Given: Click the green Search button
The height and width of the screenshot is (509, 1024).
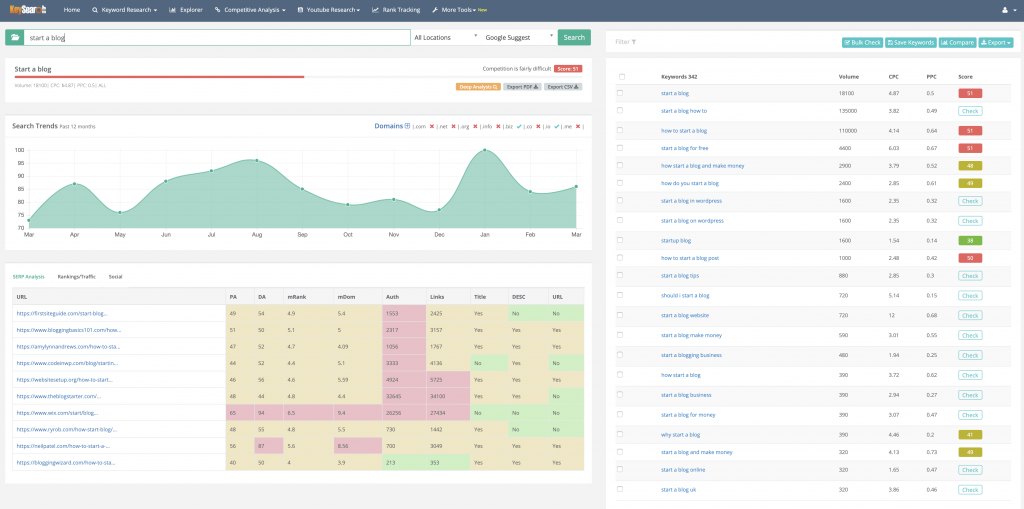Looking at the screenshot, I should pos(574,37).
